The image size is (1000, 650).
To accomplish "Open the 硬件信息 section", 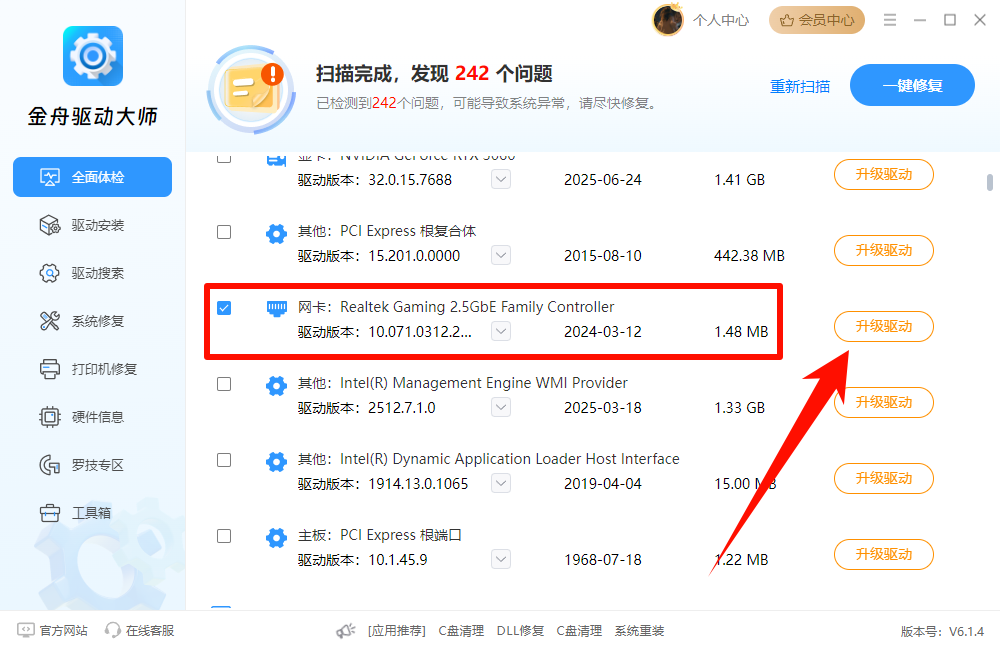I will pyautogui.click(x=92, y=417).
